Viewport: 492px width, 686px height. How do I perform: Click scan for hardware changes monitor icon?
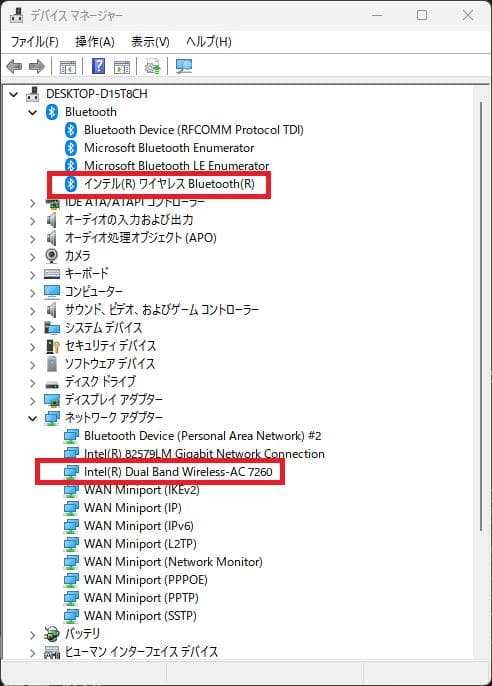click(x=184, y=66)
